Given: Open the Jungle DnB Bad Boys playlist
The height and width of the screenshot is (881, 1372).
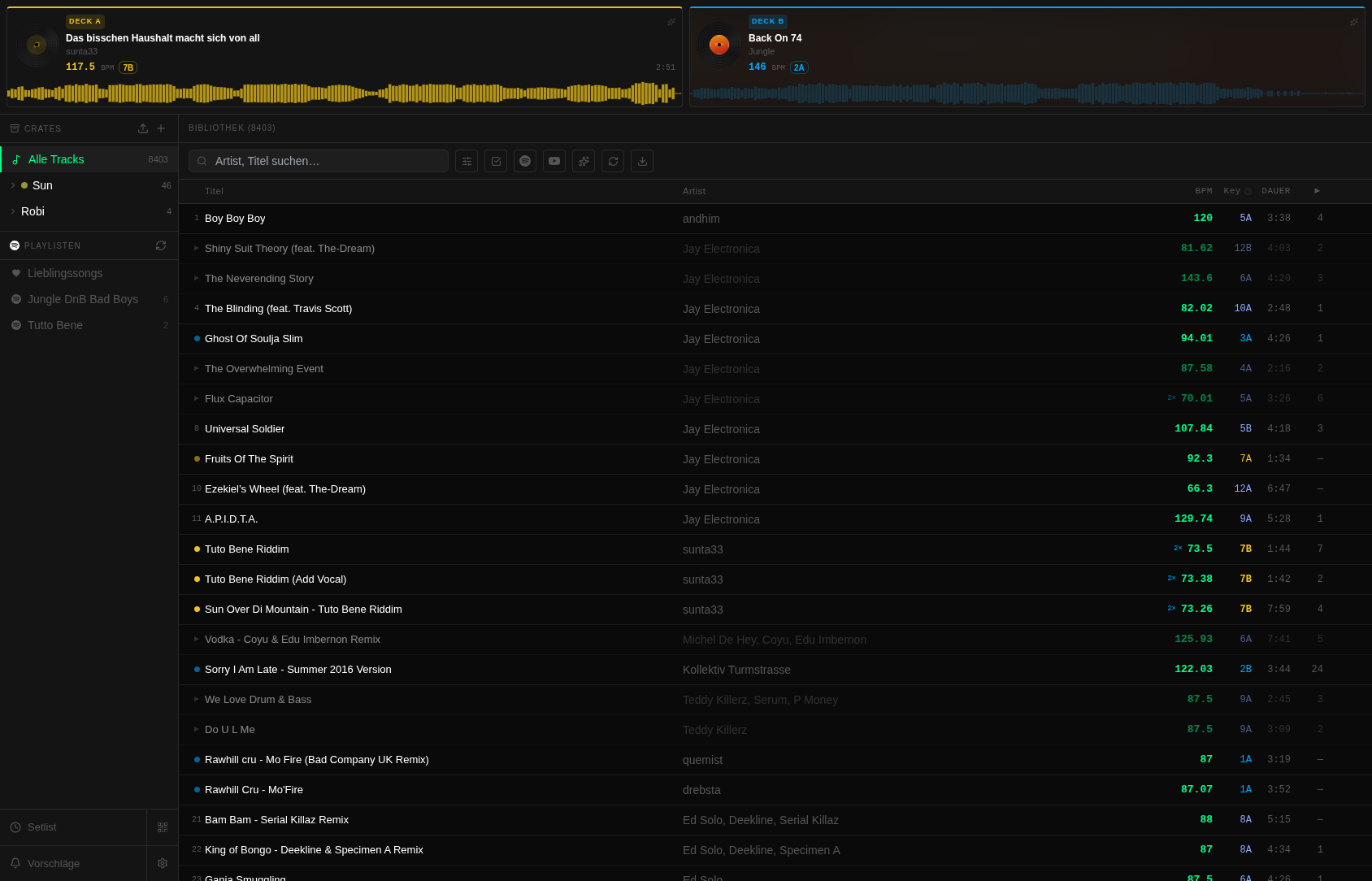Looking at the screenshot, I should [83, 299].
